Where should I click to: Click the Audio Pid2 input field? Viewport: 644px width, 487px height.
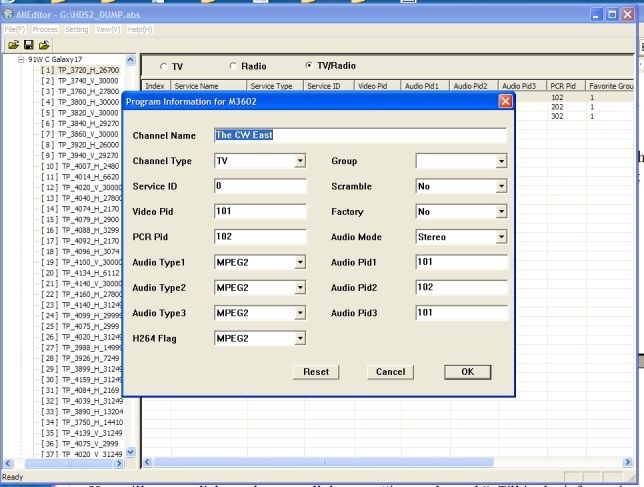(x=461, y=287)
